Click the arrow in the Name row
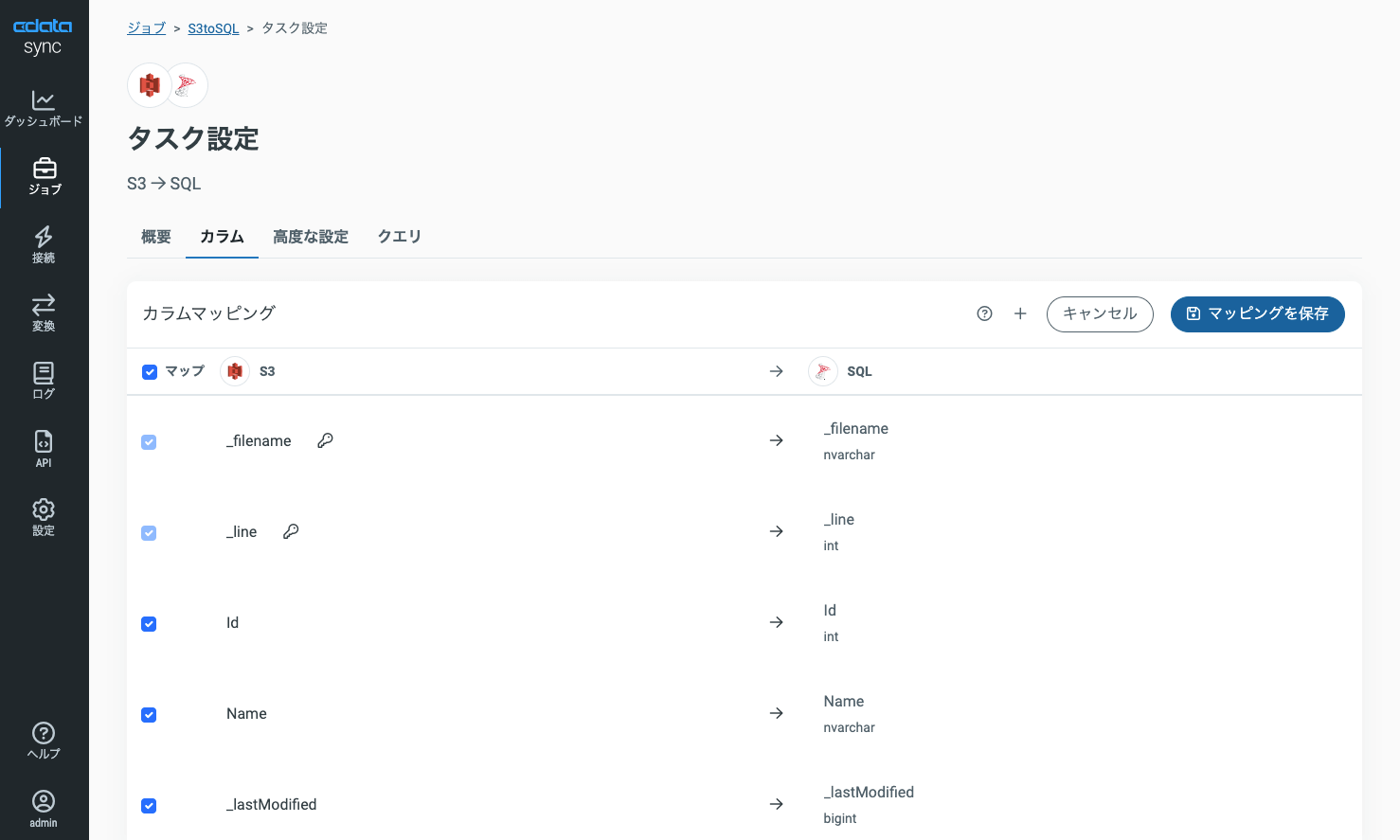This screenshot has height=840, width=1400. point(777,713)
